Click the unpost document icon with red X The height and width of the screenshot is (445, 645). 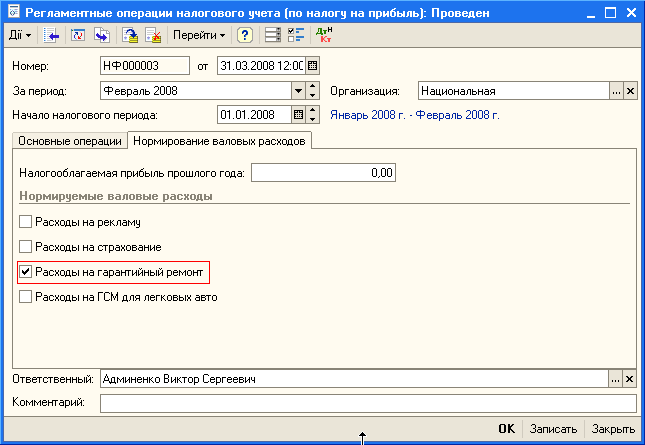point(153,35)
